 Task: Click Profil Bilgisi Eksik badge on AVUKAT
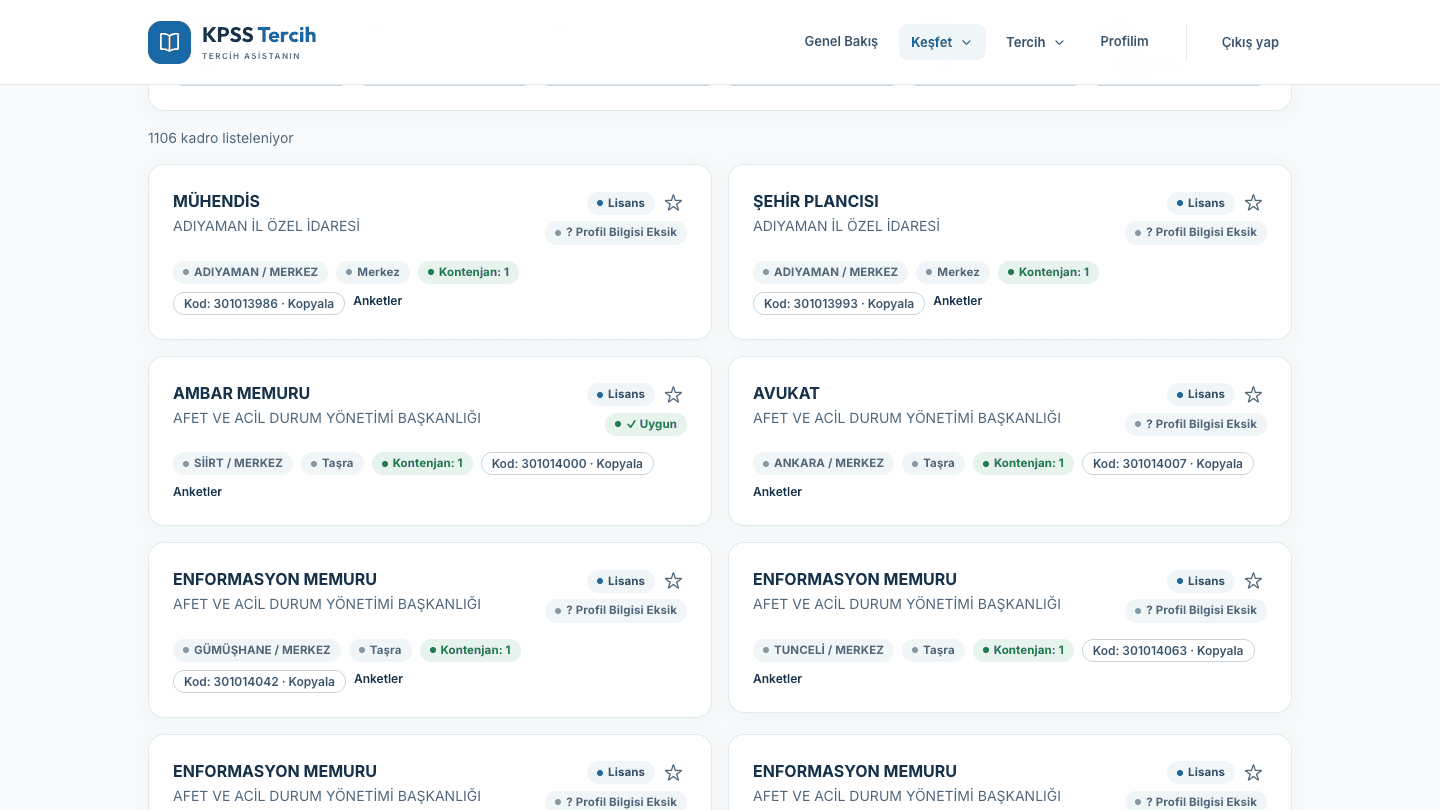tap(1196, 424)
